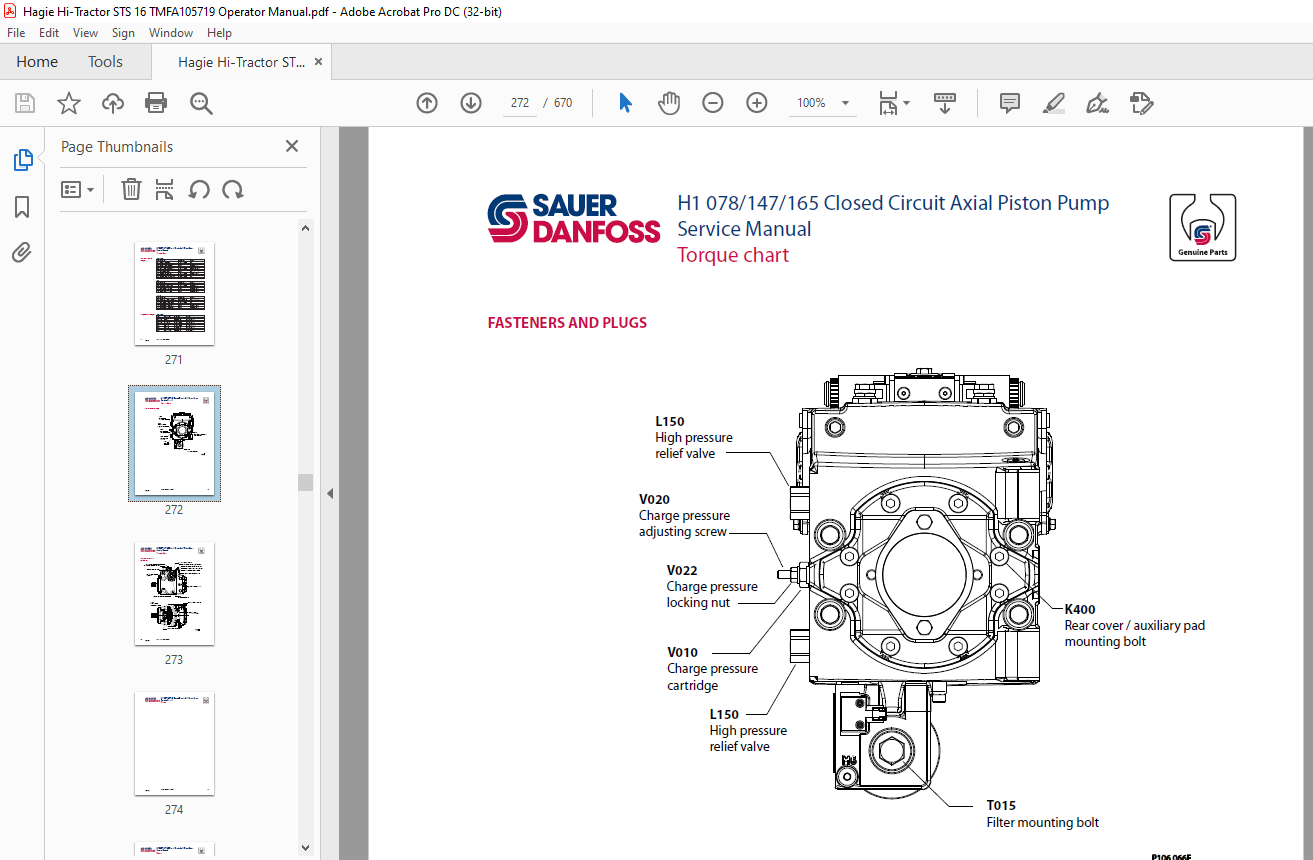Screen dimensions: 1313x860
Task: Activate the Hand pan tool
Action: [x=669, y=103]
